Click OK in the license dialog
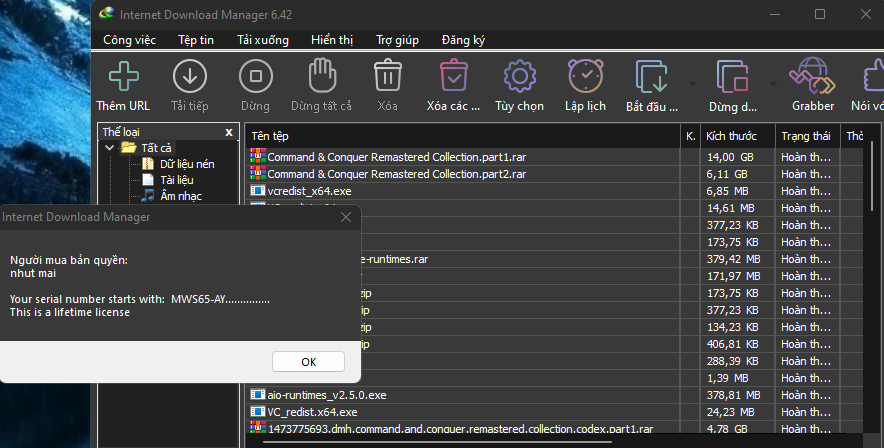The height and width of the screenshot is (448, 884). [x=308, y=362]
